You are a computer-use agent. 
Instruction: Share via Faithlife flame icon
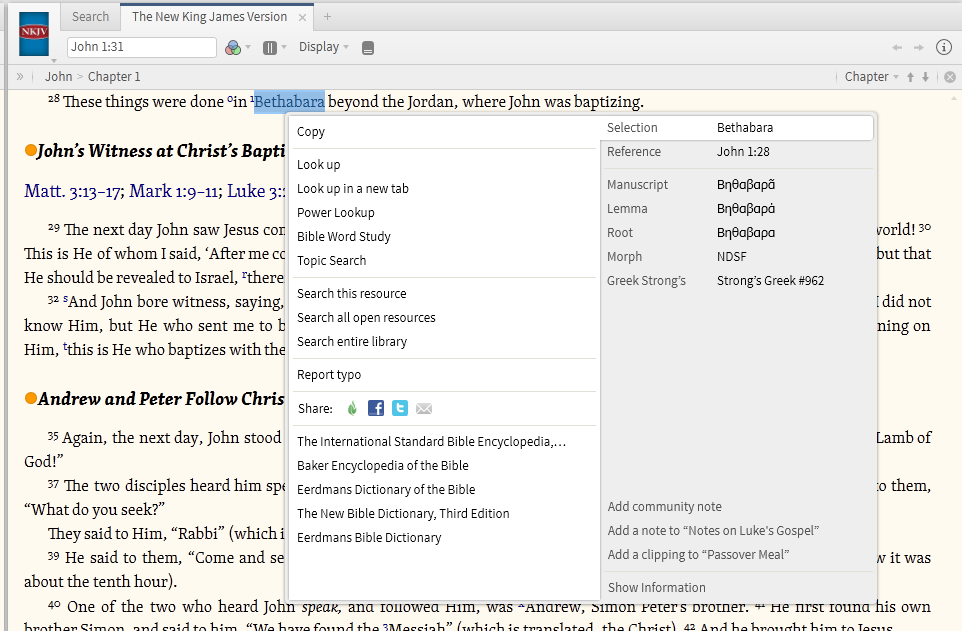[x=352, y=408]
